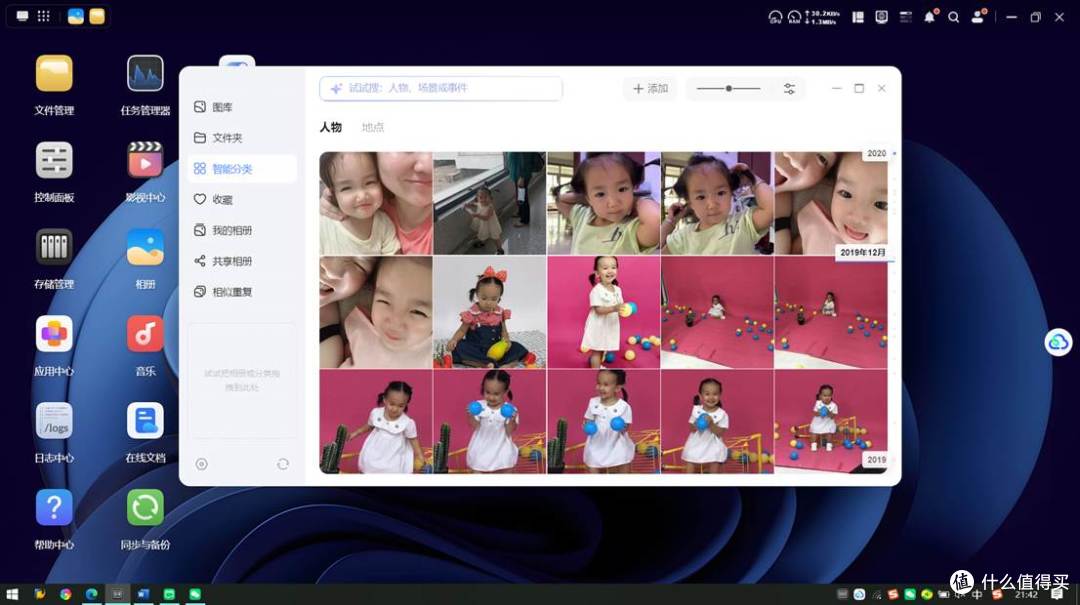
Task: Open 我的相册 in the sidebar
Action: pyautogui.click(x=242, y=230)
